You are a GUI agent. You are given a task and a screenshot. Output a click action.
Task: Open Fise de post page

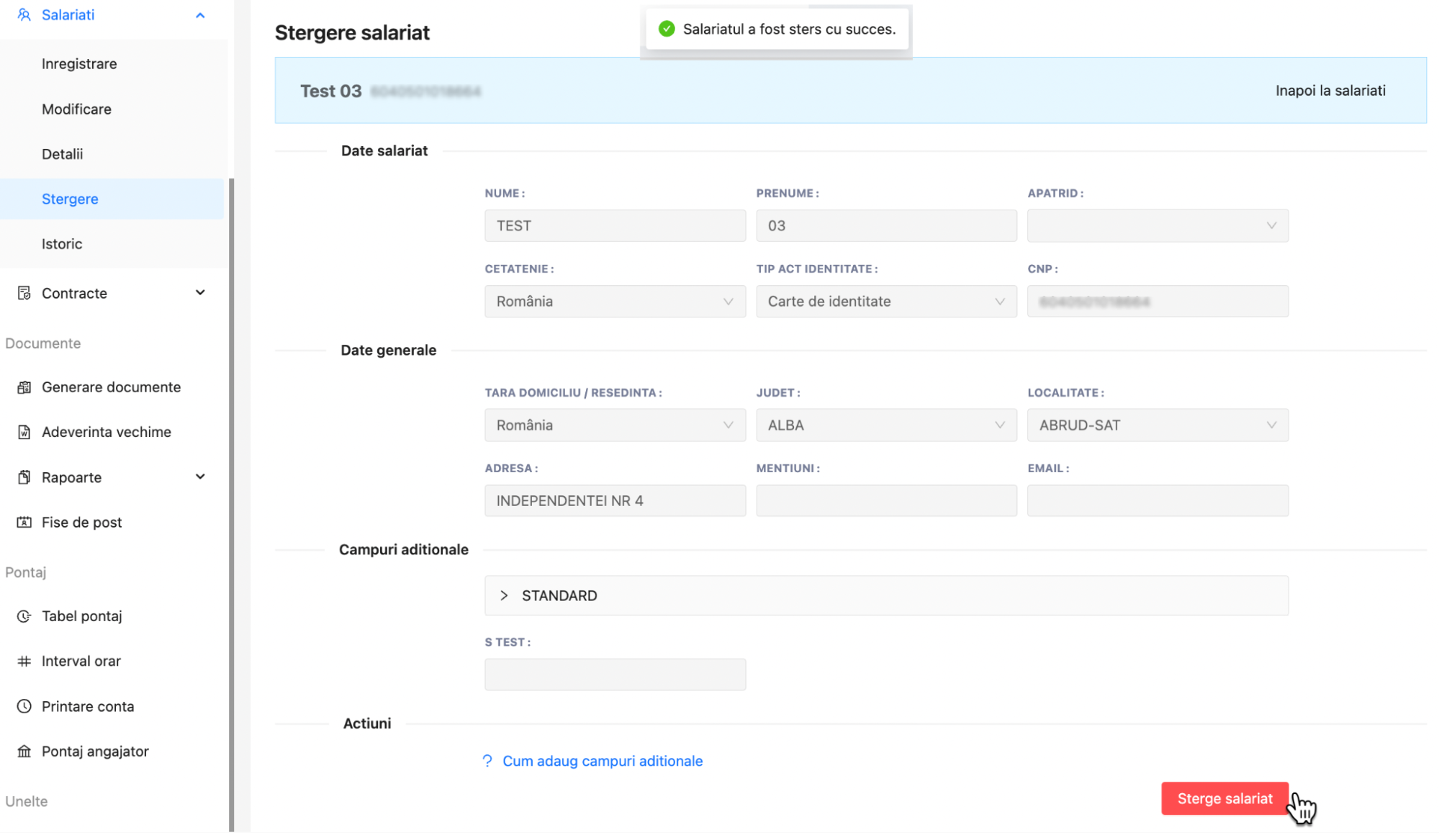81,523
